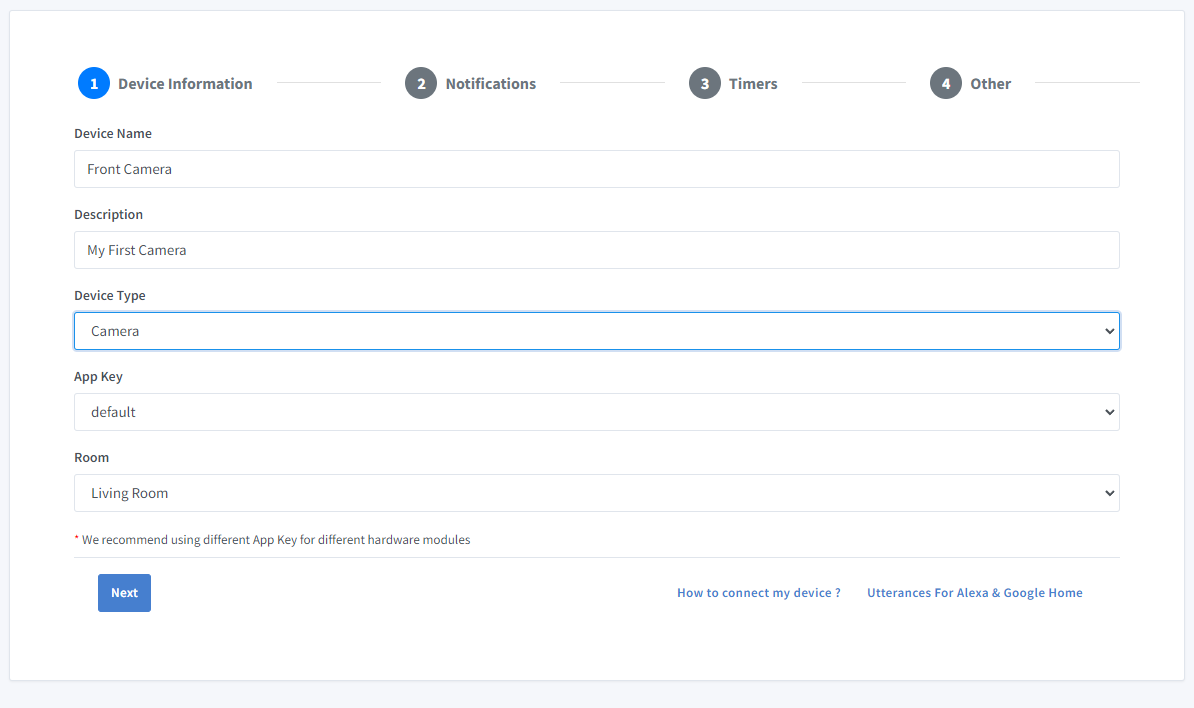Click the Room field label
1194x708 pixels.
92,458
